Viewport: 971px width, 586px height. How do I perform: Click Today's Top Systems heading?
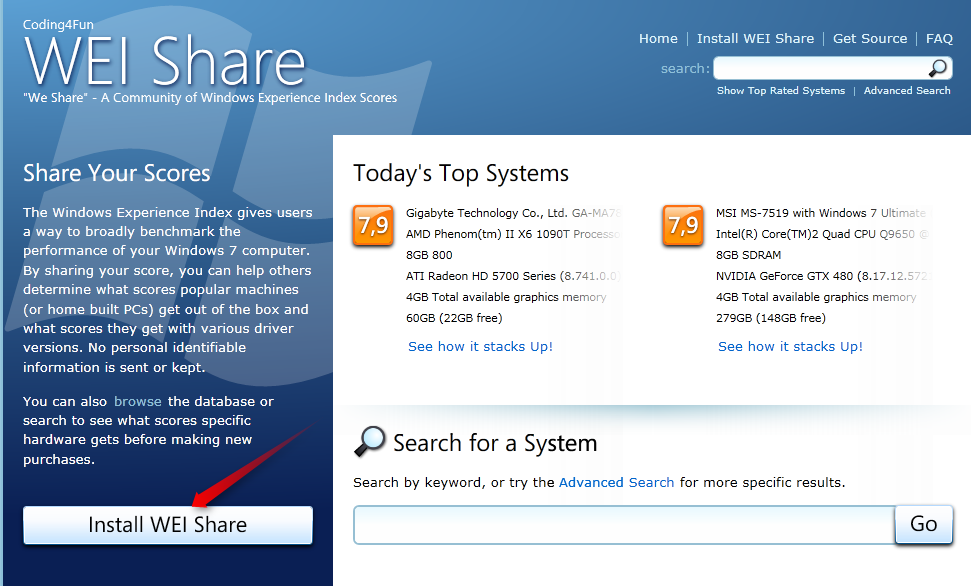[x=461, y=173]
